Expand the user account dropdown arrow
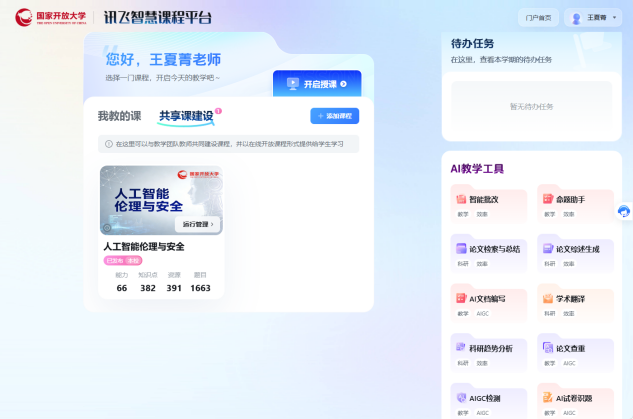Image resolution: width=633 pixels, height=419 pixels. tap(615, 17)
